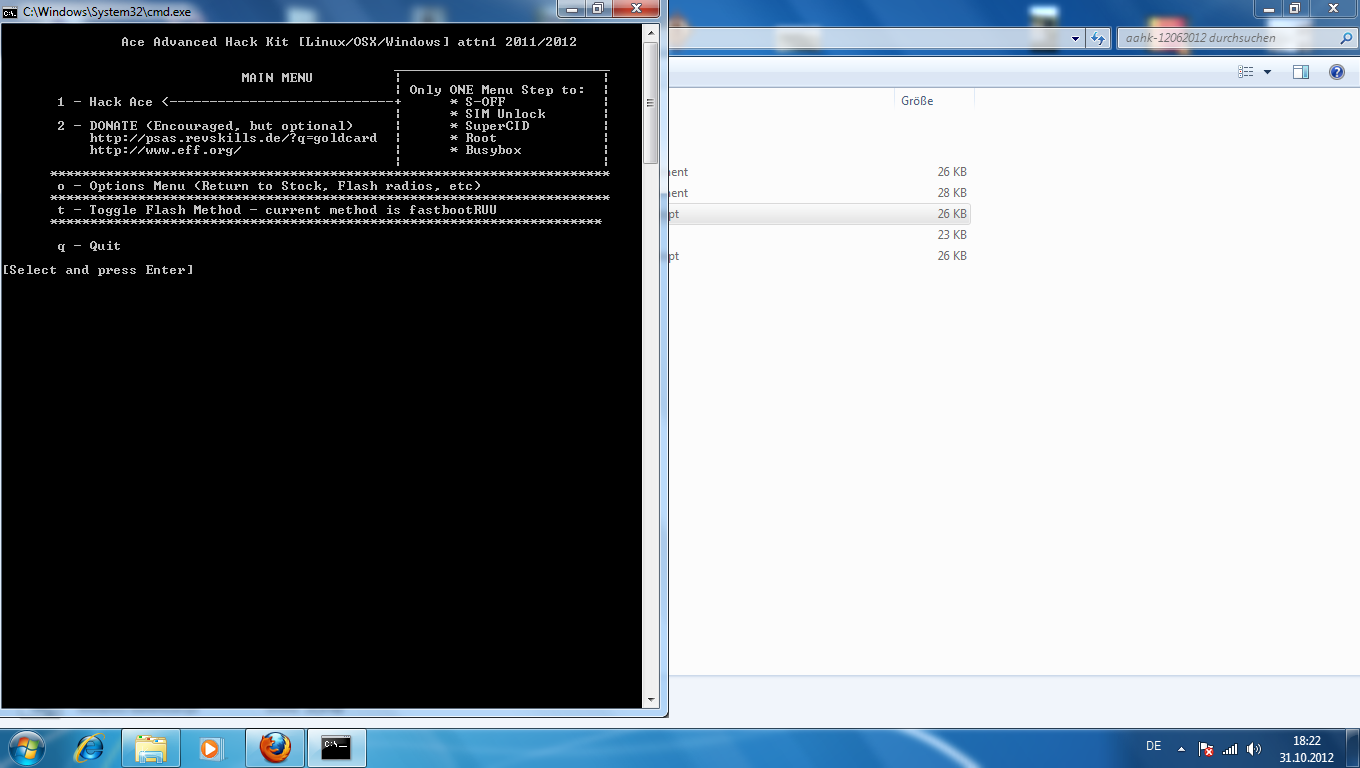Click the 'Only ONE Menu Step to:' text
This screenshot has width=1360, height=768.
[x=497, y=90]
